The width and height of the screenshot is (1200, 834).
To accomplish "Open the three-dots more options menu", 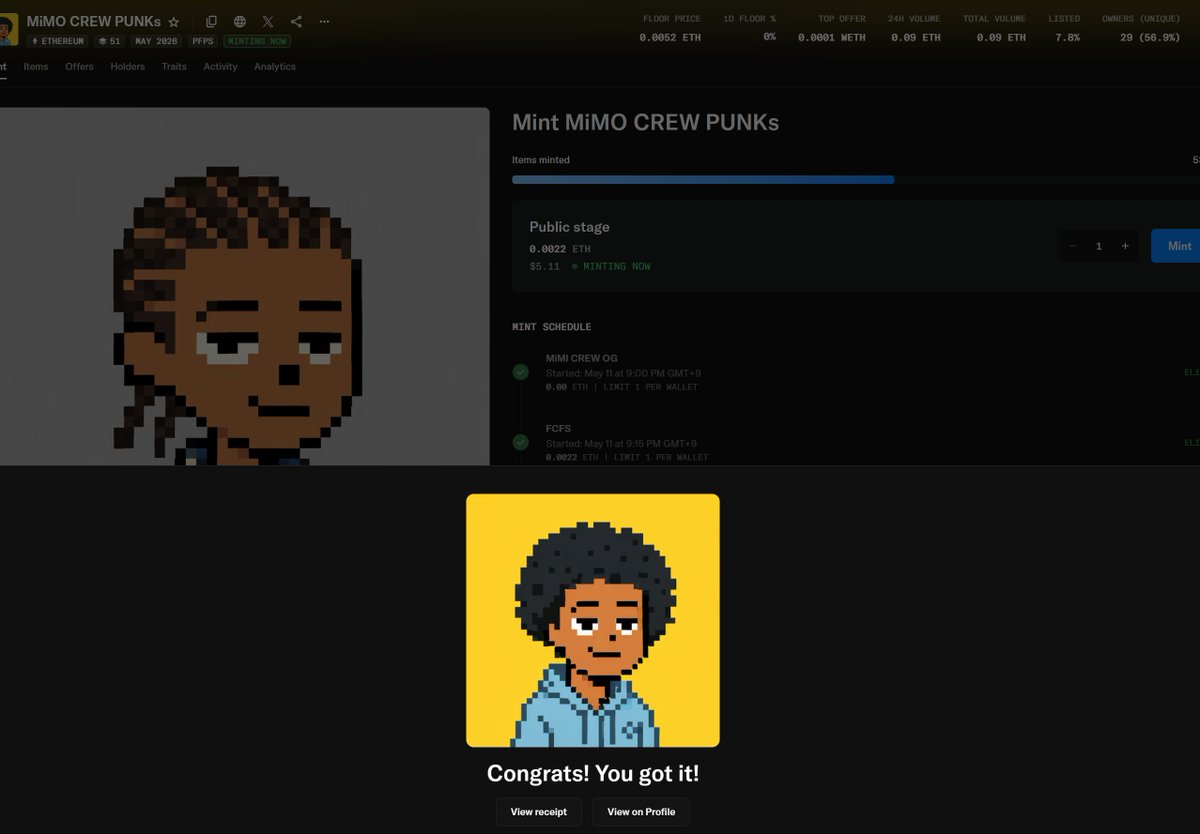I will coord(324,21).
